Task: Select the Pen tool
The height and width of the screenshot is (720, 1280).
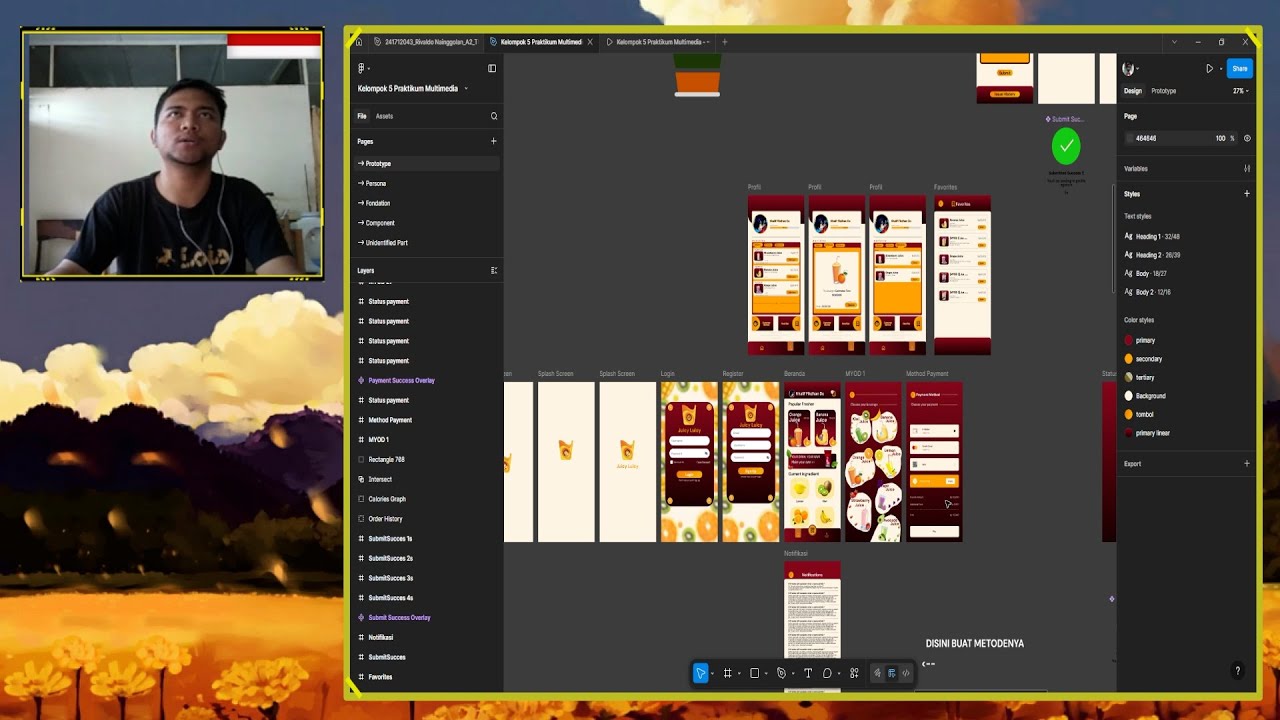Action: coord(781,673)
